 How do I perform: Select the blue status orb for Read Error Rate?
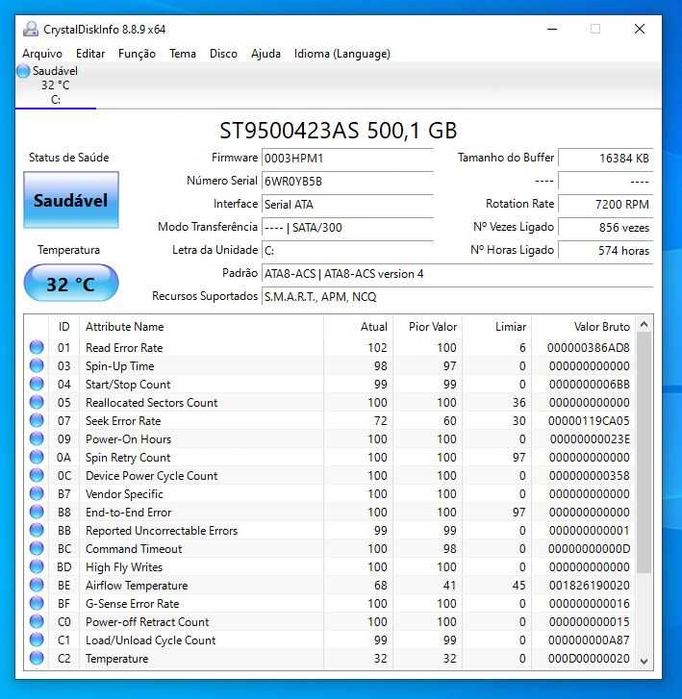tap(37, 347)
